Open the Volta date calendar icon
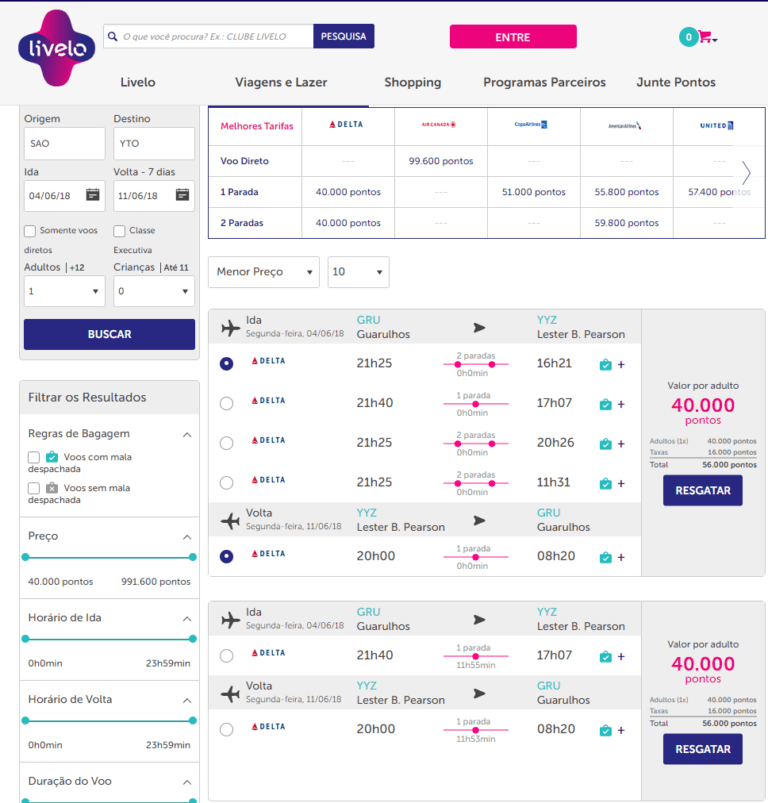The height and width of the screenshot is (803, 768). [x=182, y=195]
